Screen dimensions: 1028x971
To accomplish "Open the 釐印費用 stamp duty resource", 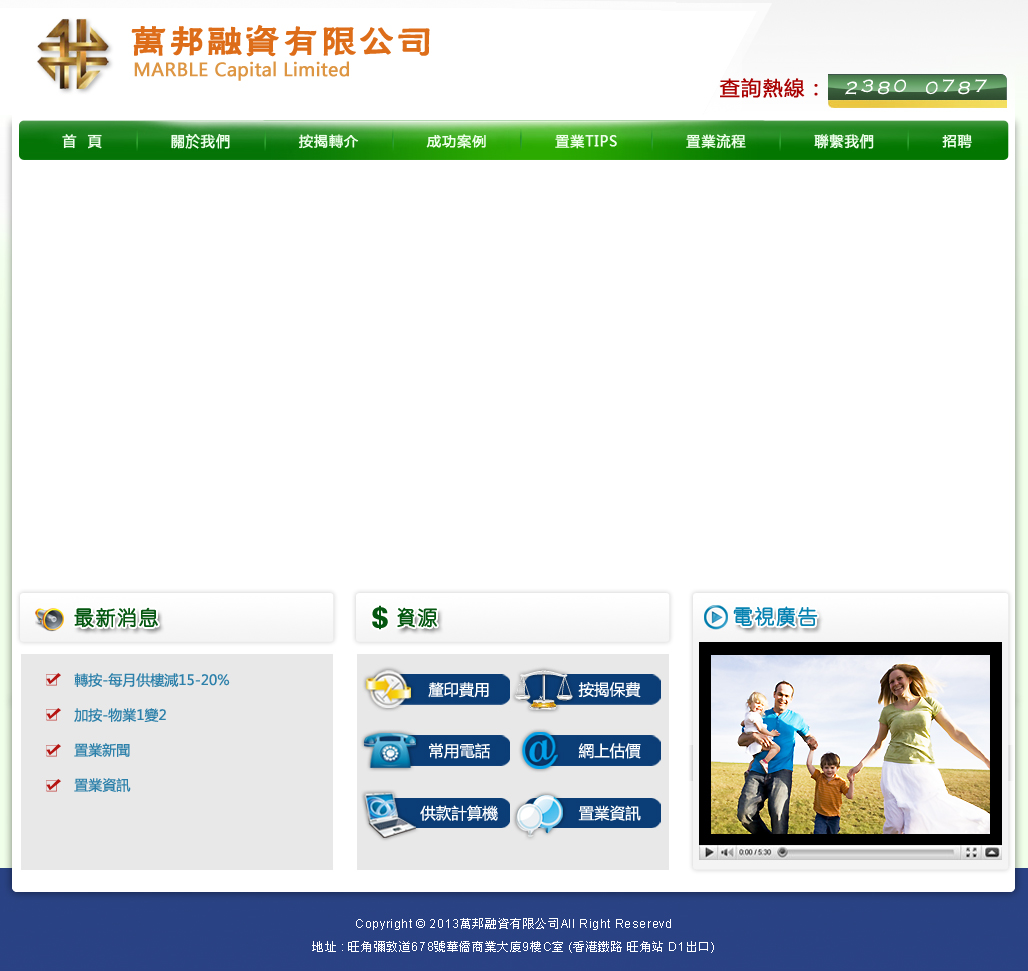I will pyautogui.click(x=437, y=690).
